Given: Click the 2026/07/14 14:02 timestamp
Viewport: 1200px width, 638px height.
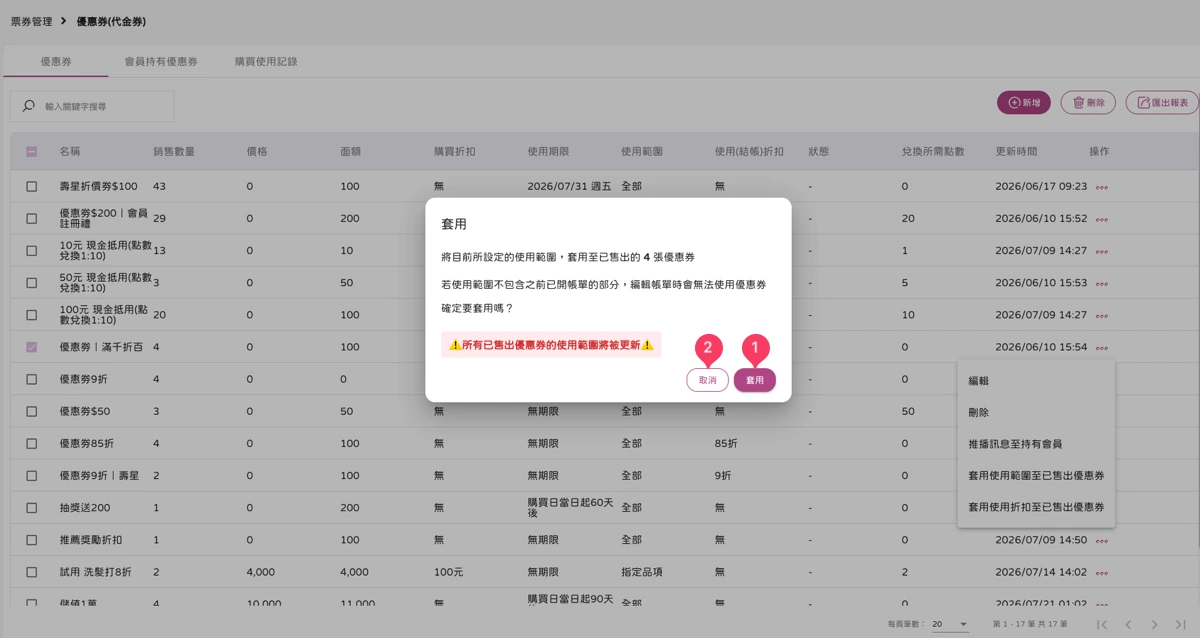Looking at the screenshot, I should [x=1041, y=572].
